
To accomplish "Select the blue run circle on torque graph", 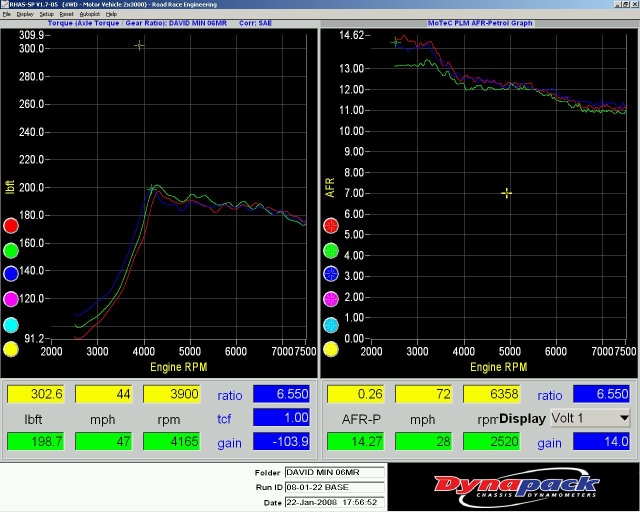I will pyautogui.click(x=11, y=275).
